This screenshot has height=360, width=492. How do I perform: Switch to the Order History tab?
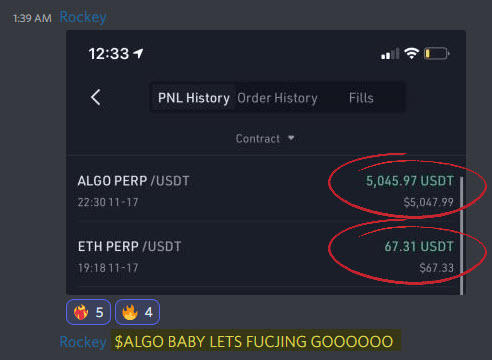pyautogui.click(x=277, y=98)
